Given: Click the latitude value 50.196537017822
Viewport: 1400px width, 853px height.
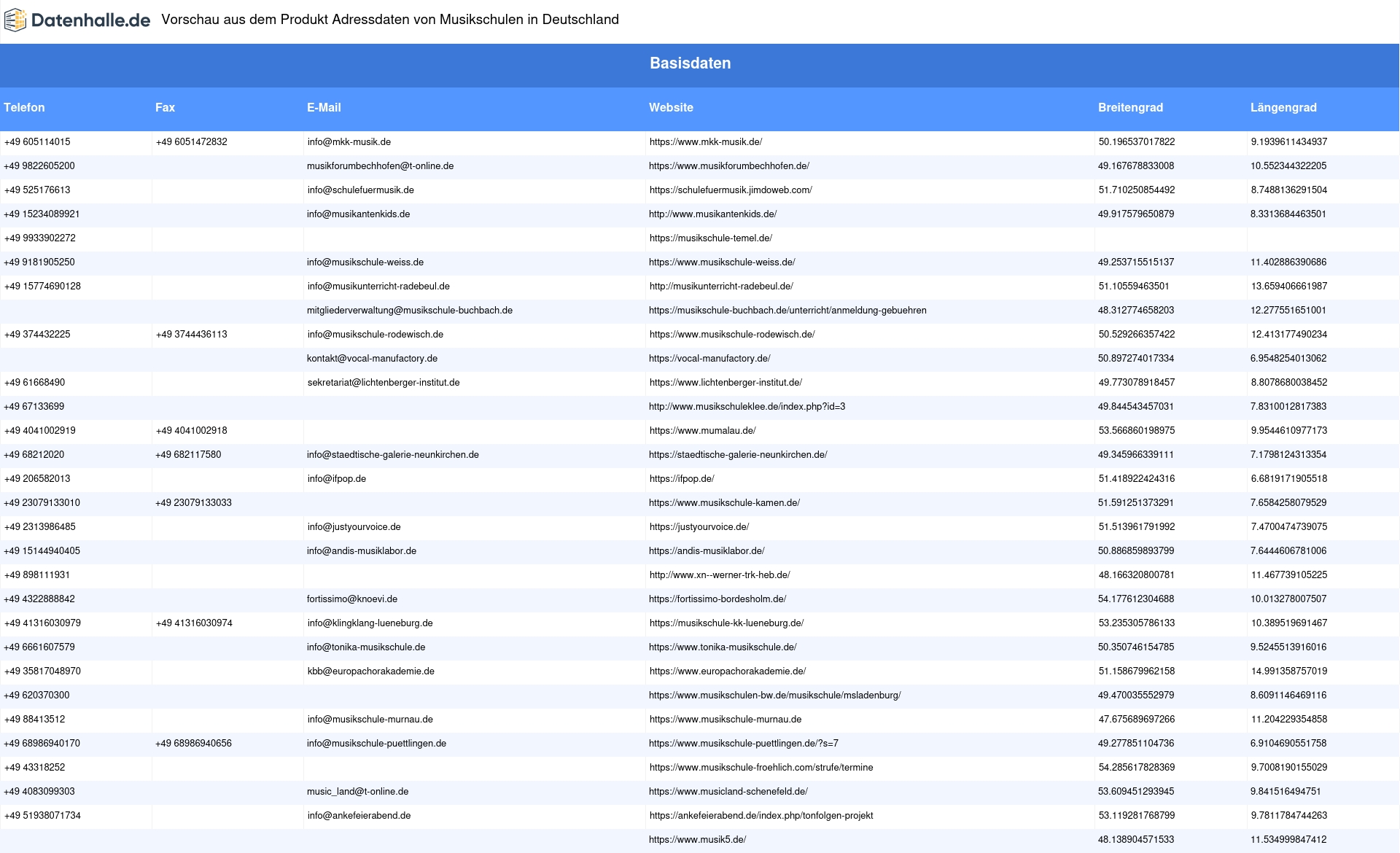Looking at the screenshot, I should (x=1137, y=142).
